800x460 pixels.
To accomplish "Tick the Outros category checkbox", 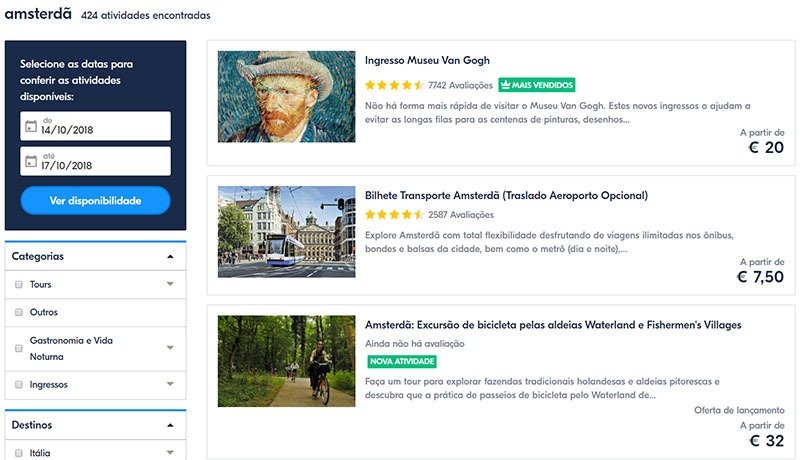I will pyautogui.click(x=19, y=312).
